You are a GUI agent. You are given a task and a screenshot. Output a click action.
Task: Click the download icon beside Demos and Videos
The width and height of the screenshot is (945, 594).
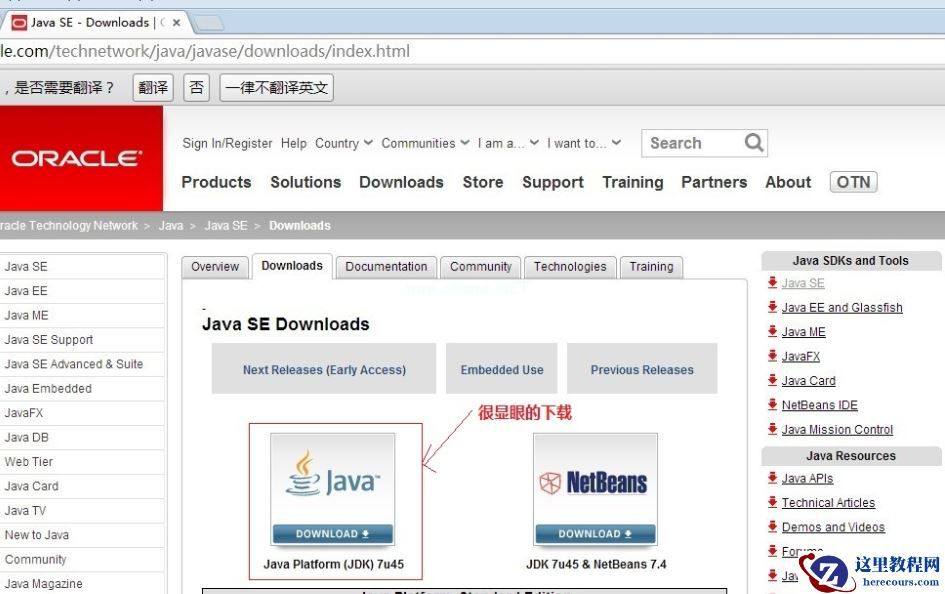click(773, 527)
